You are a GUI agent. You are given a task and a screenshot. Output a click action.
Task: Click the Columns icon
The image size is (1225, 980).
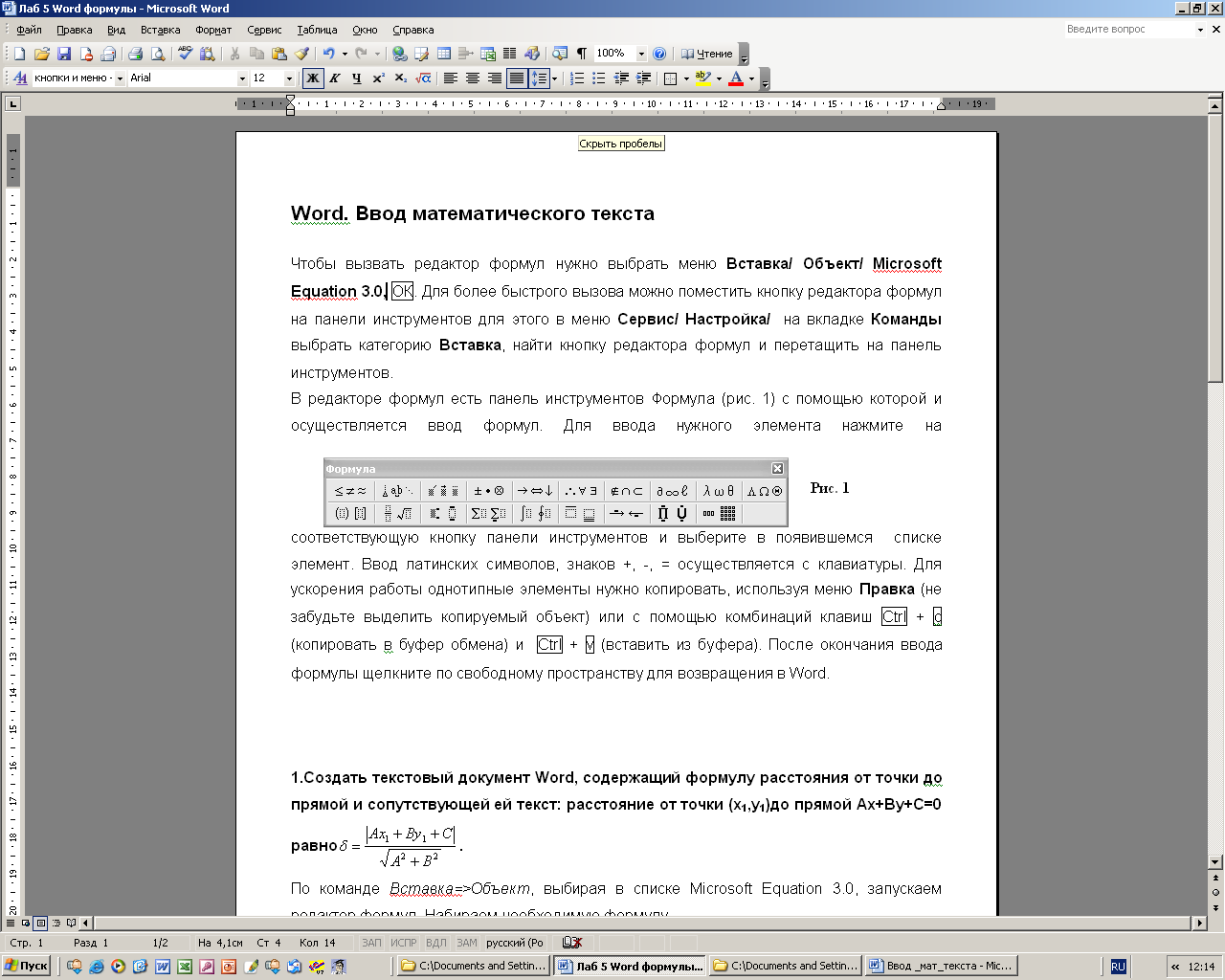pos(510,54)
